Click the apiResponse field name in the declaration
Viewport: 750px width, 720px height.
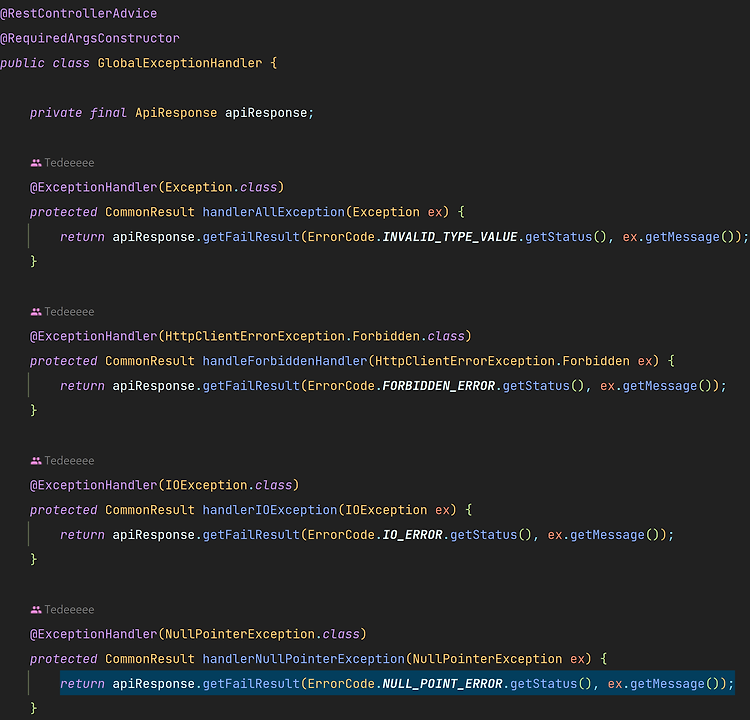coord(266,113)
